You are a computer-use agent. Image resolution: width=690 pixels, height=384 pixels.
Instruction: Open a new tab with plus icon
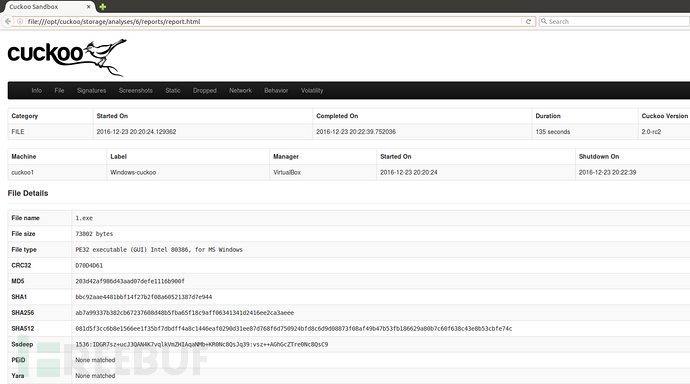[103, 7]
